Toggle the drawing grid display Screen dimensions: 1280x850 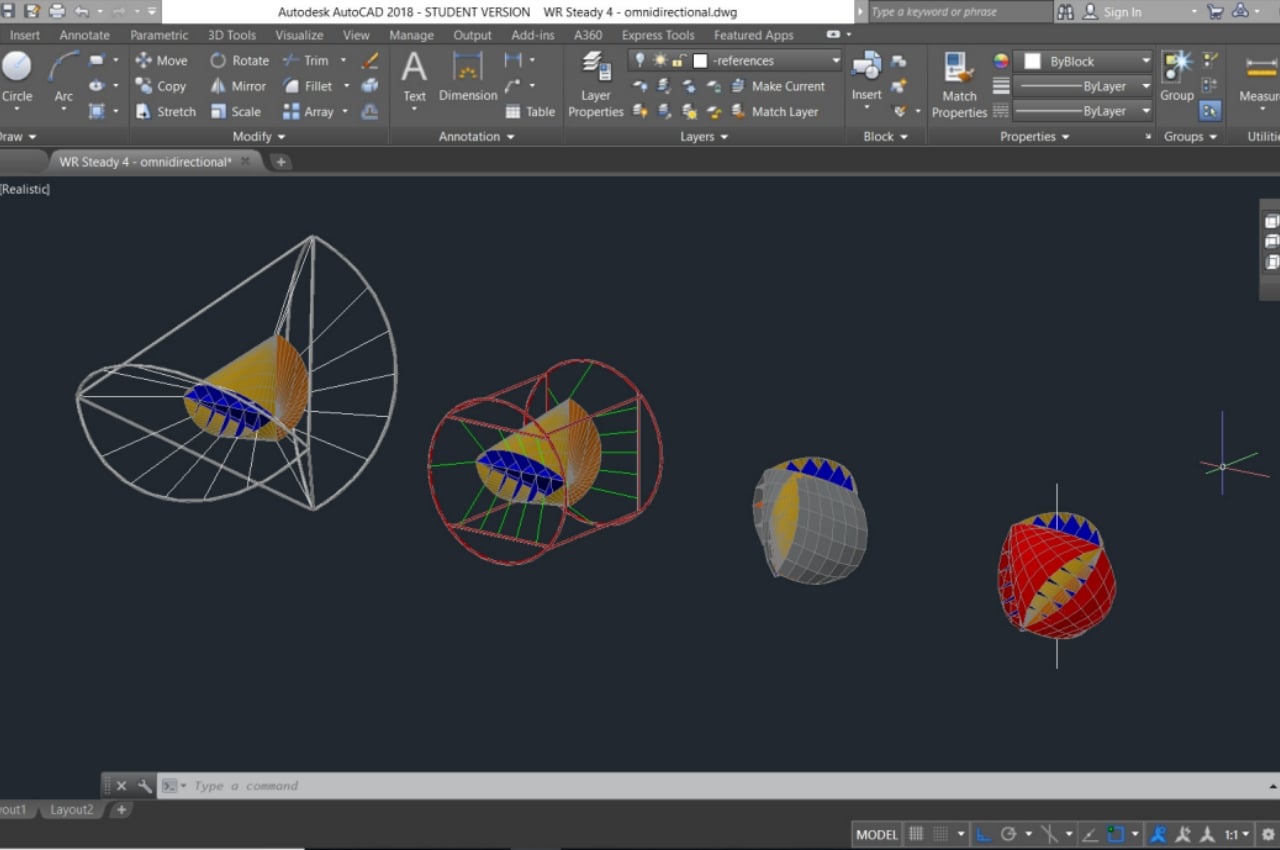coord(916,834)
